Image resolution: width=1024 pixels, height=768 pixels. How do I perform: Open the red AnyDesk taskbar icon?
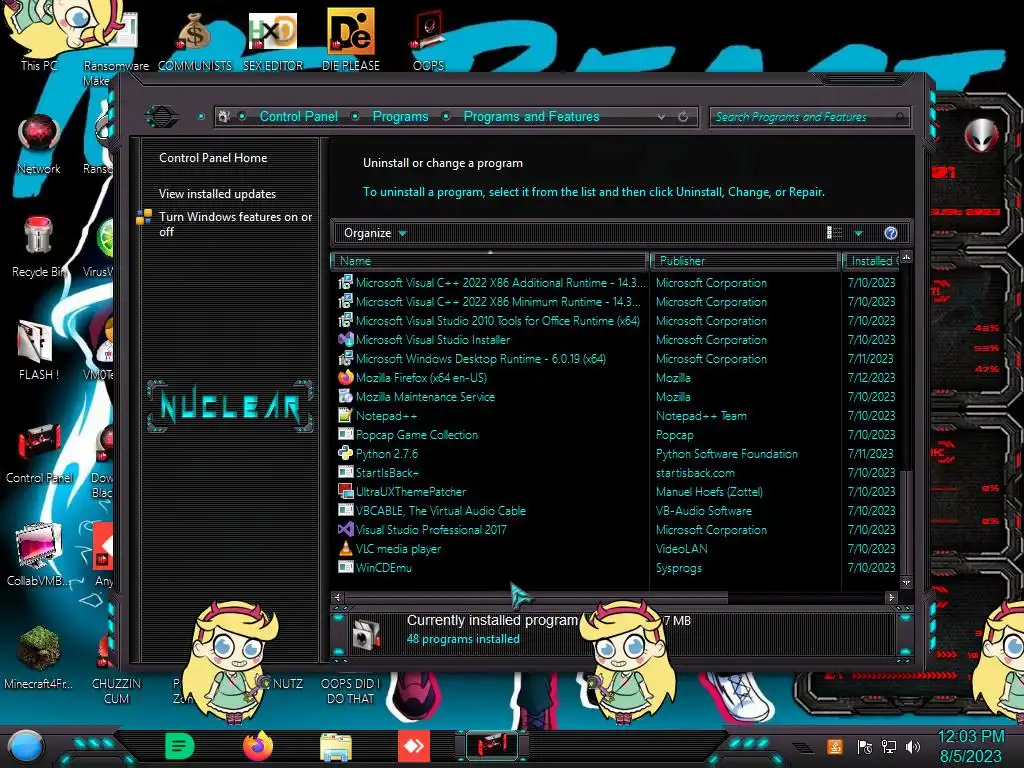(414, 746)
